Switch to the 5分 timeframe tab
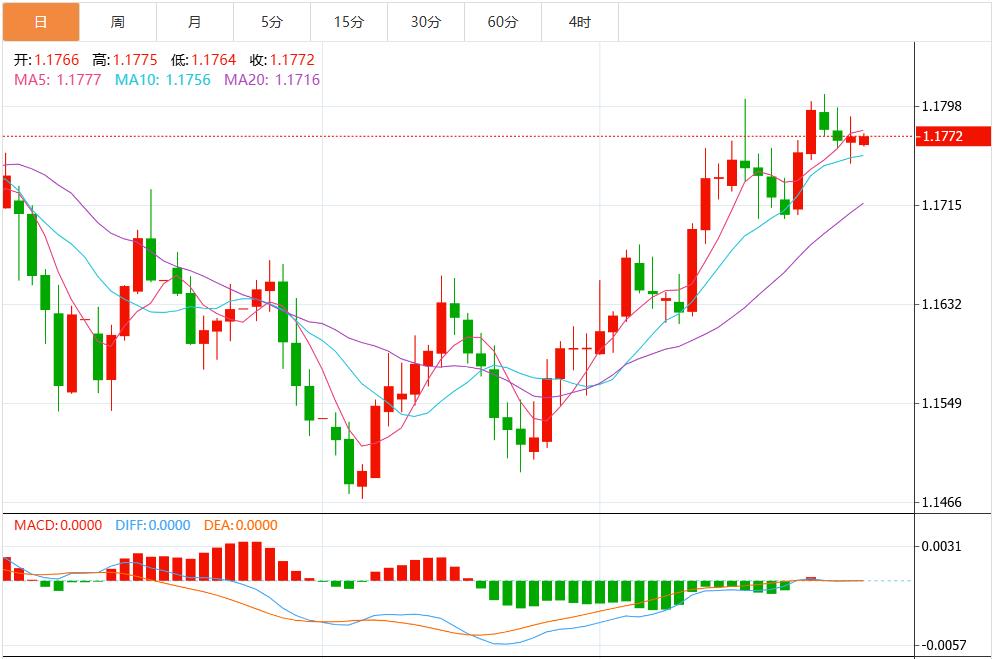The height and width of the screenshot is (659, 996). coord(272,21)
